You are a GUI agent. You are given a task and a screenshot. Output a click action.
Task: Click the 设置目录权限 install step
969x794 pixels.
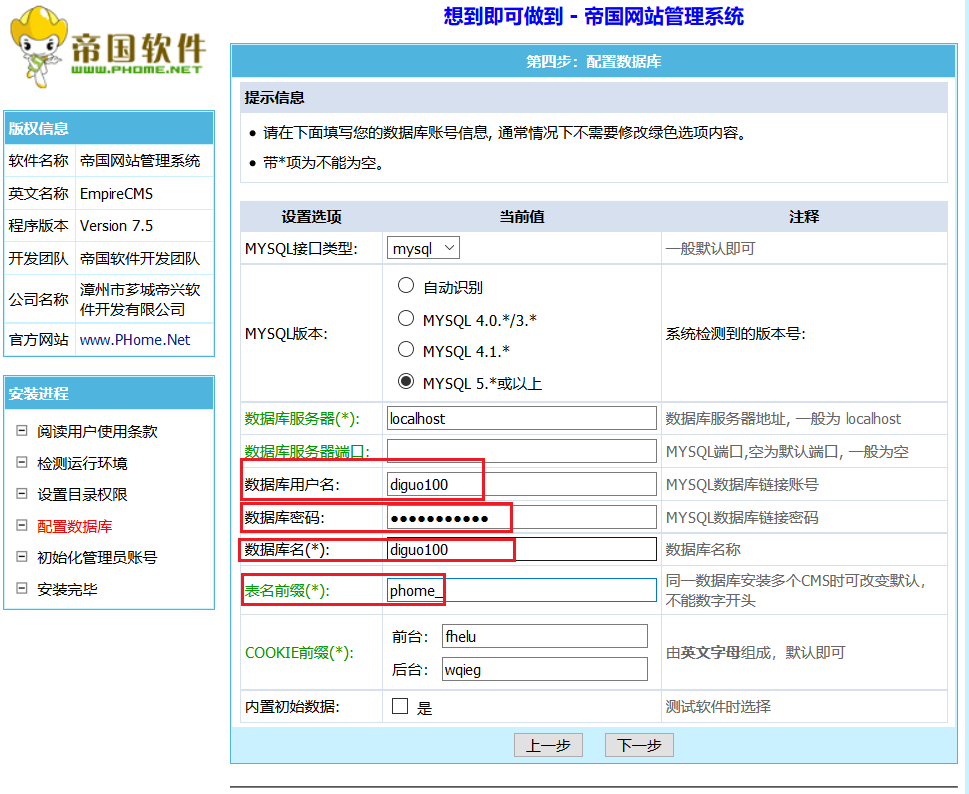point(82,494)
